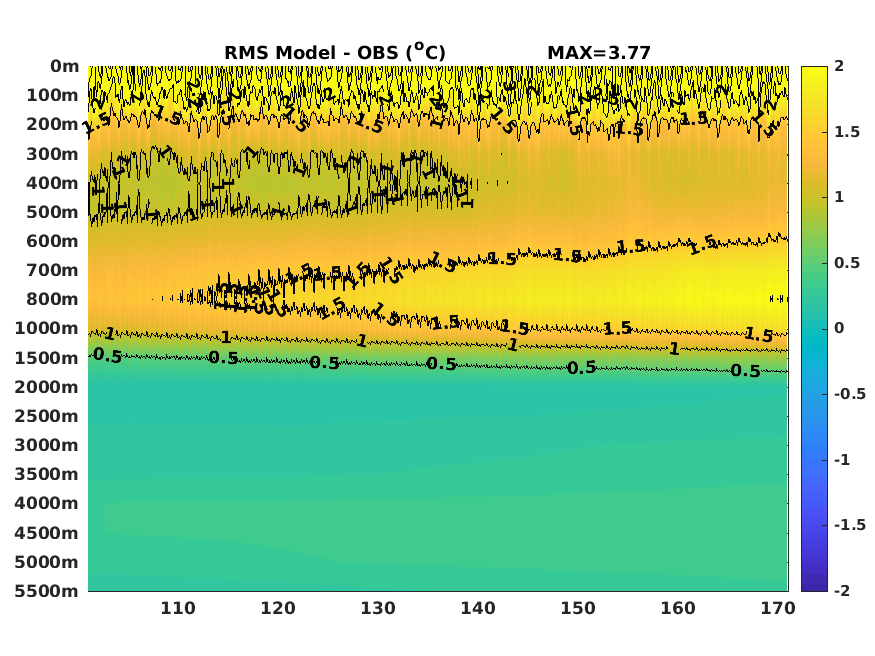
Task: Click the "0m" depth axis label
Action: point(65,66)
